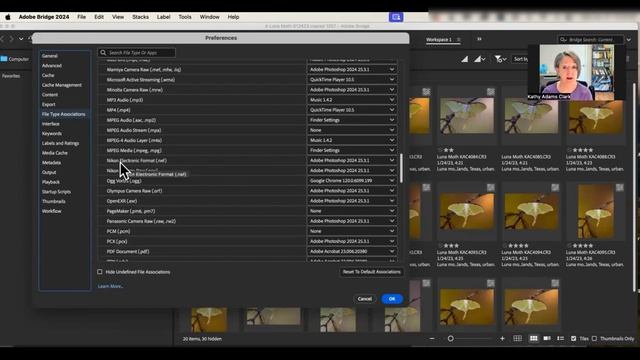Screen dimensions: 640x360
Task: Click magnifier icon in Search File Type field
Action: click(x=103, y=53)
